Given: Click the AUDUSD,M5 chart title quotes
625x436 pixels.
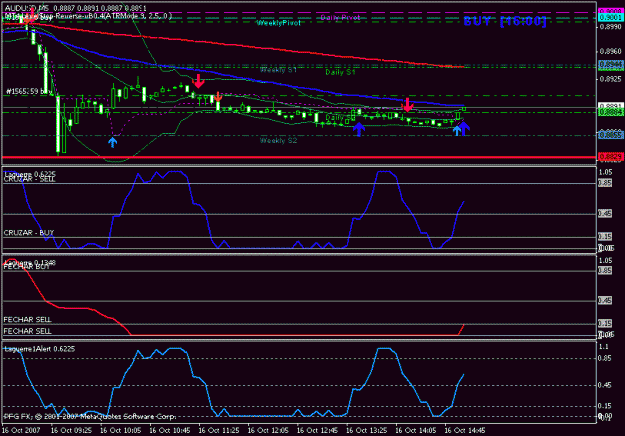Looking at the screenshot, I should coord(75,8).
